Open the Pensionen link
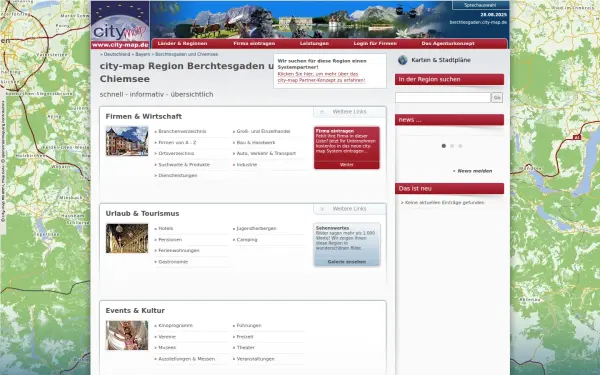 tap(170, 240)
